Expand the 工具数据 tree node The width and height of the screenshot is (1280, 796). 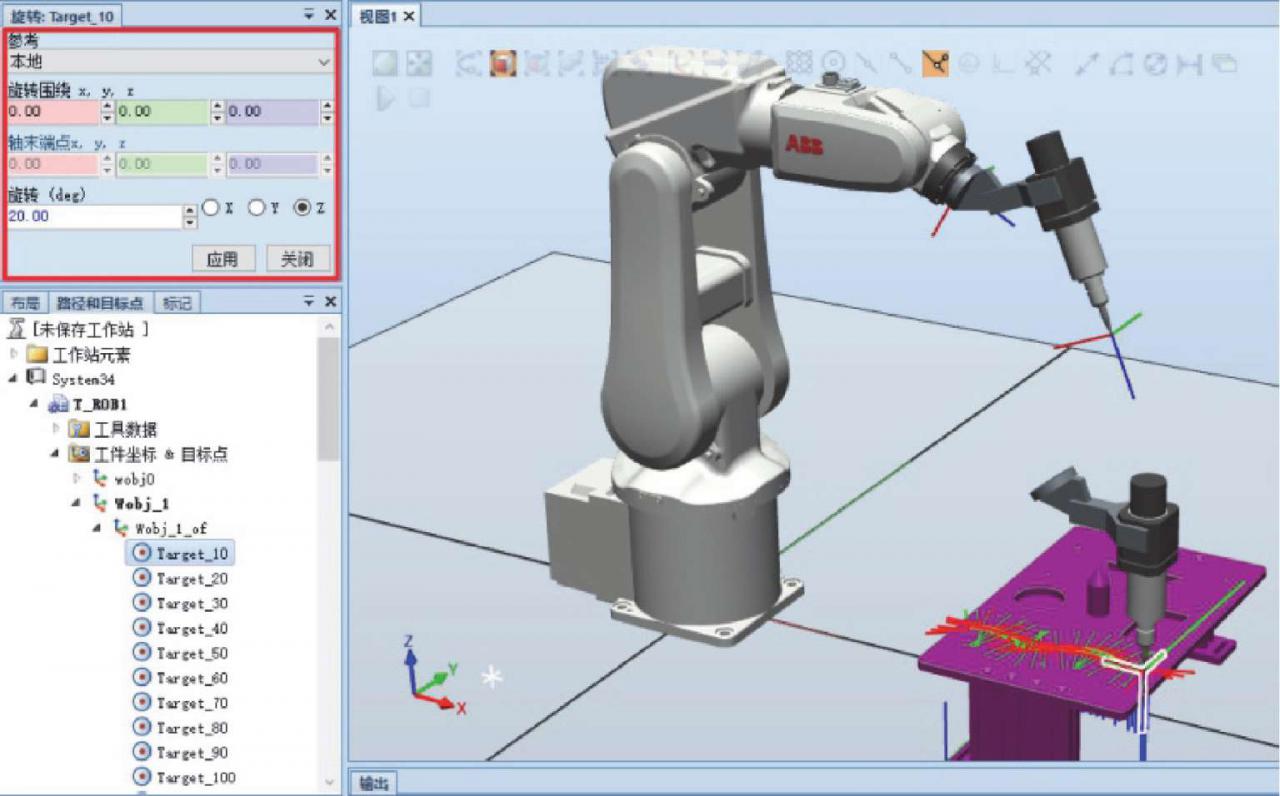[x=57, y=429]
